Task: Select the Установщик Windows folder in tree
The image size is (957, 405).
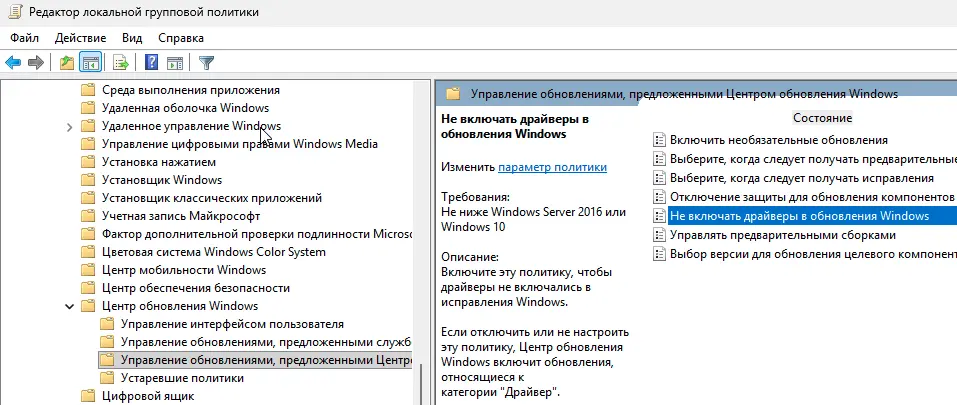Action: (x=161, y=180)
